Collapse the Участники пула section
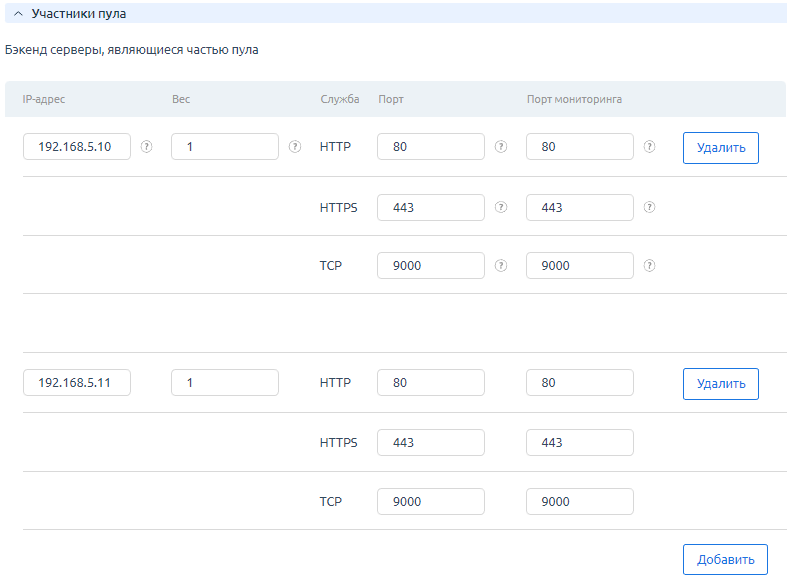 (x=18, y=14)
